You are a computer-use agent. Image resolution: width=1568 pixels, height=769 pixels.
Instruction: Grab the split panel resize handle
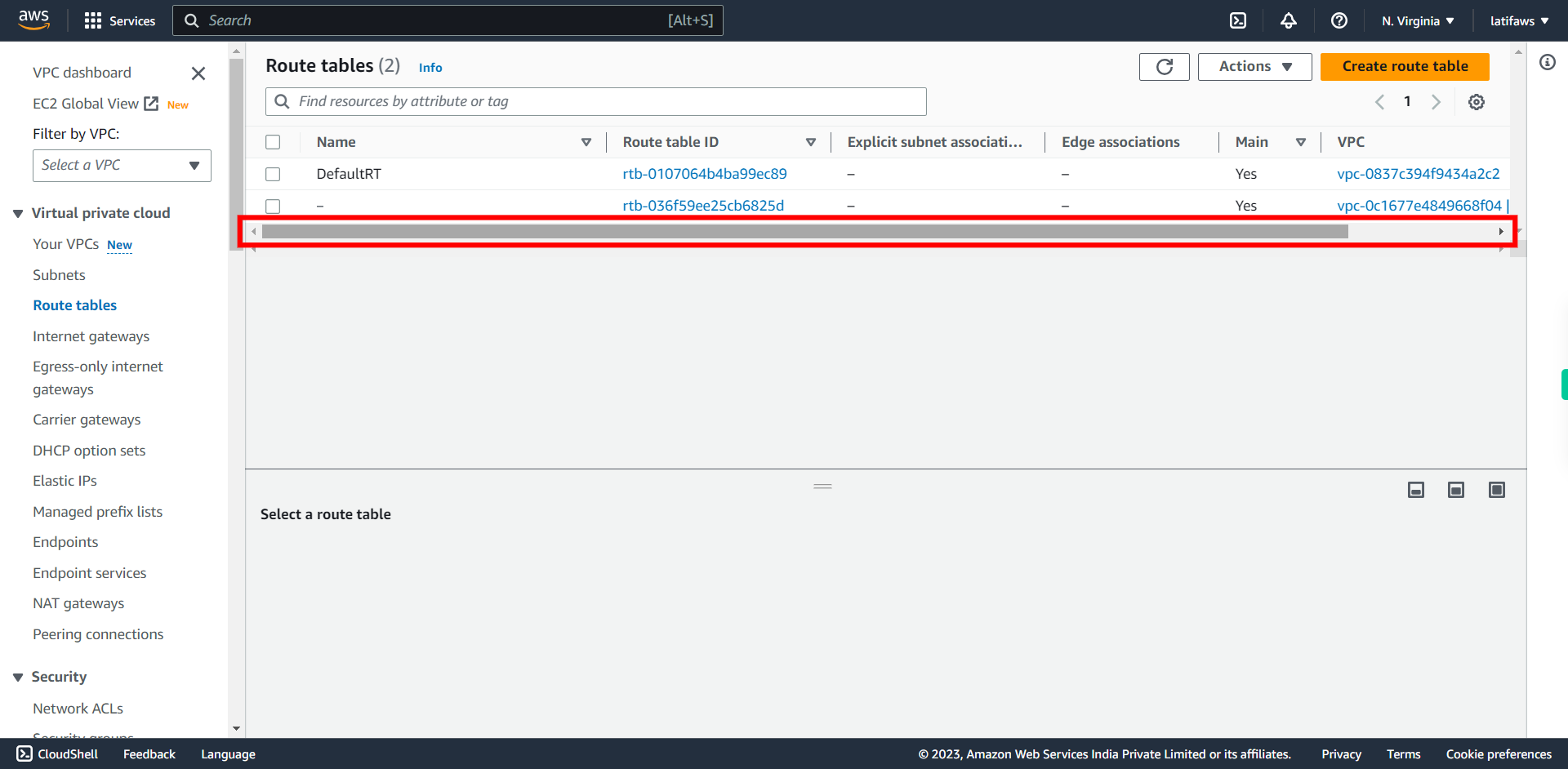822,487
